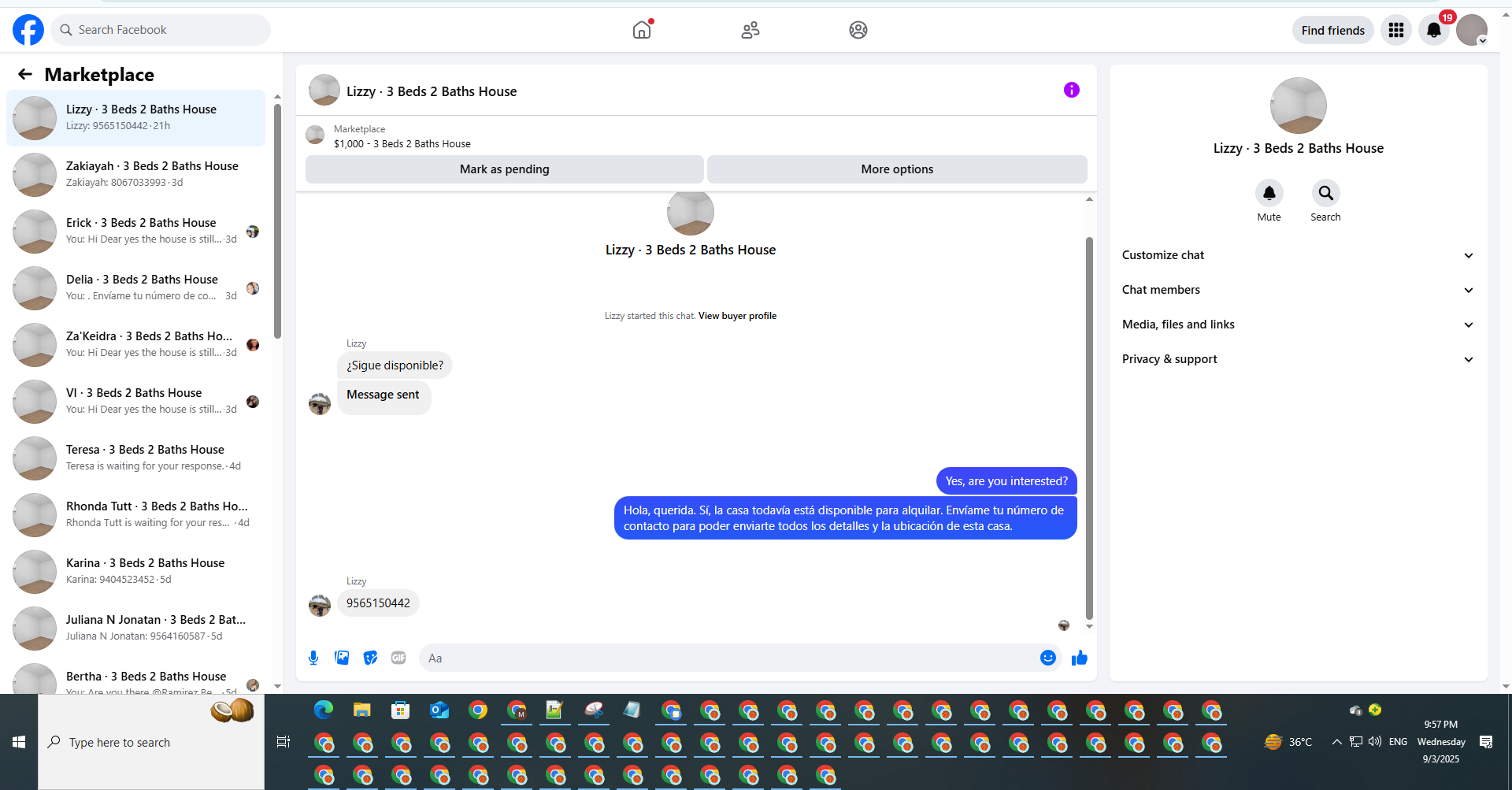Open conversation information purple icon

(x=1072, y=90)
